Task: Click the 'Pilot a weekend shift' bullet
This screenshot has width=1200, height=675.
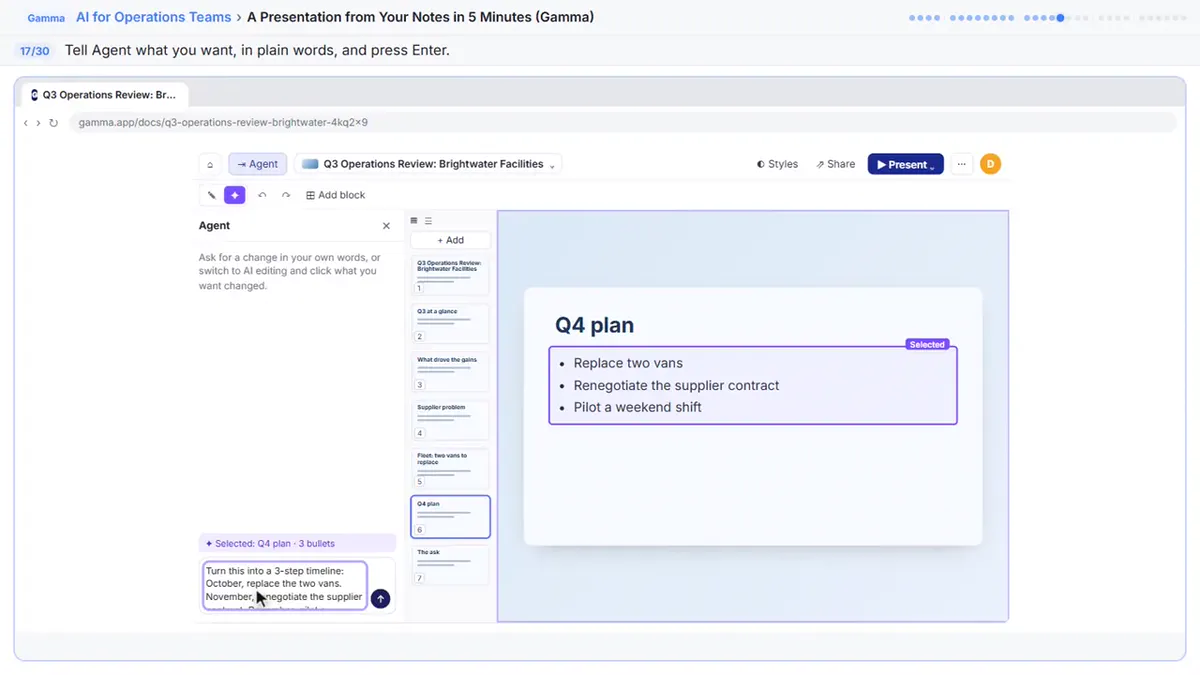Action: tap(637, 407)
